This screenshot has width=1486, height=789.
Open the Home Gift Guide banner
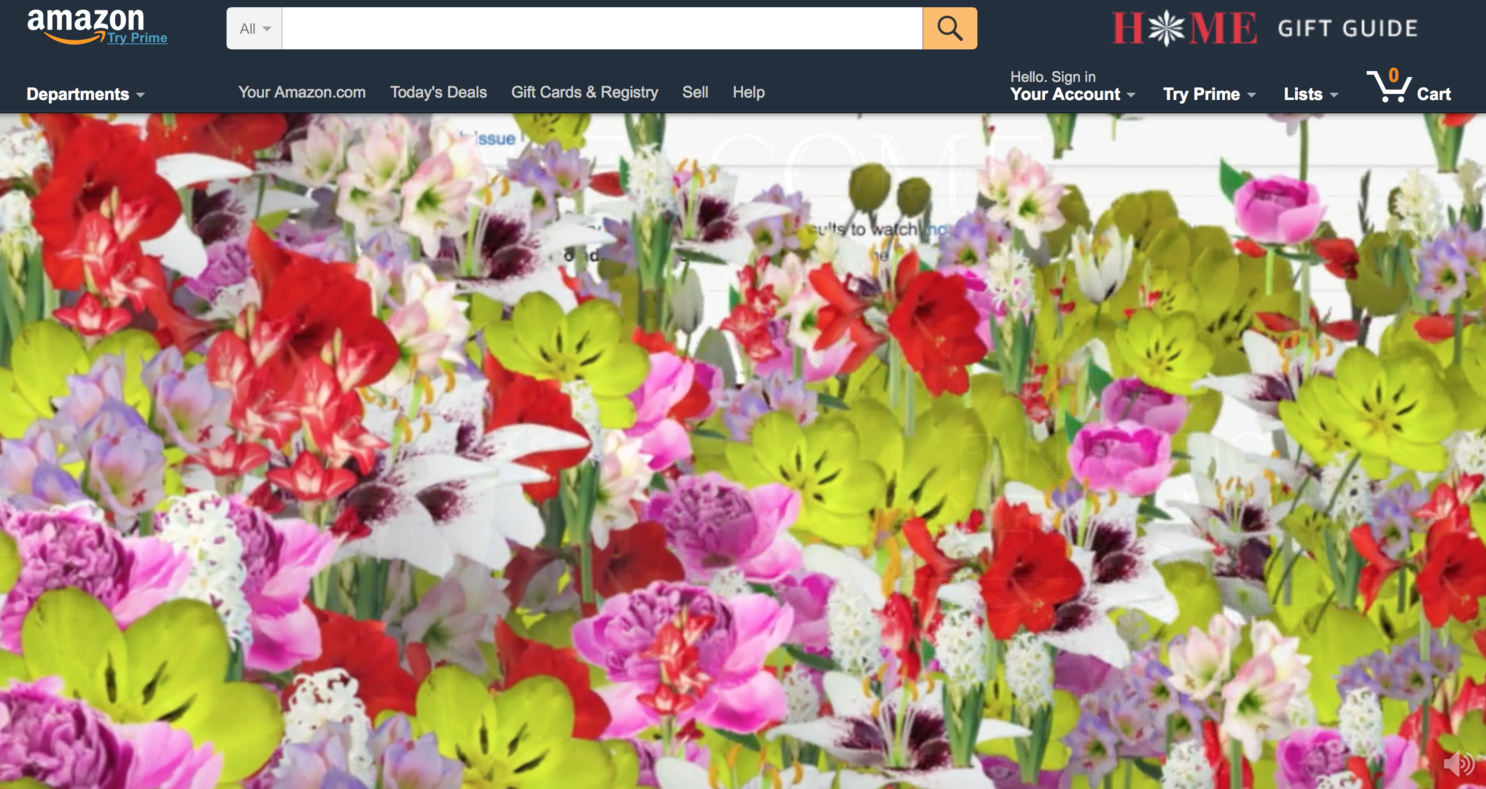point(1264,29)
